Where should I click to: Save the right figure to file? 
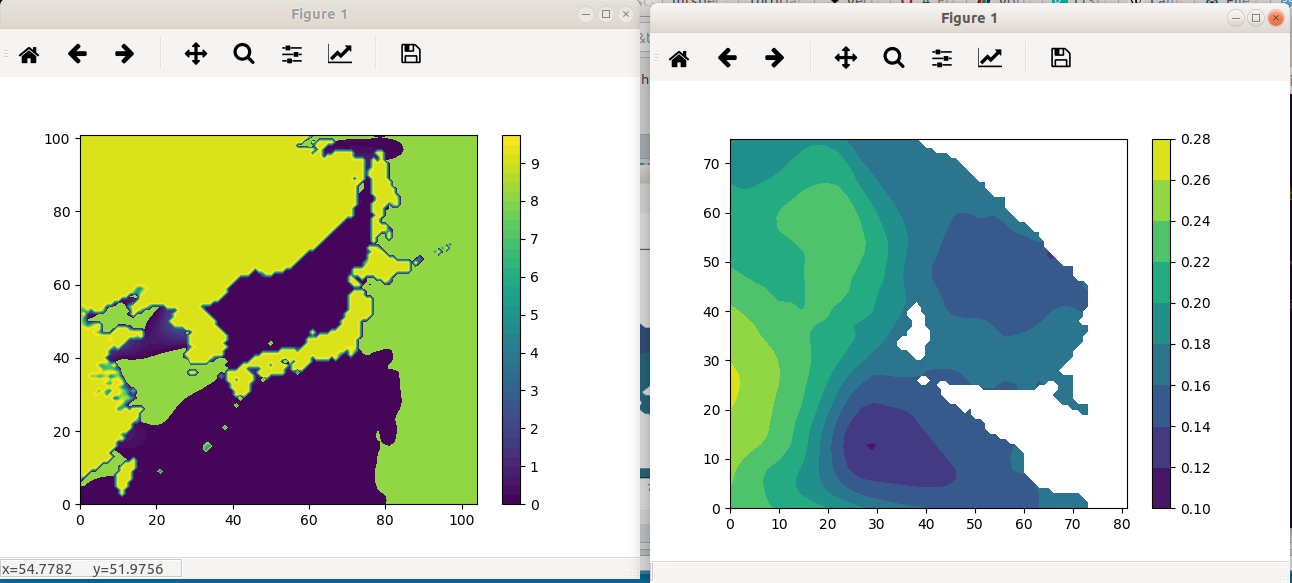(x=1061, y=58)
